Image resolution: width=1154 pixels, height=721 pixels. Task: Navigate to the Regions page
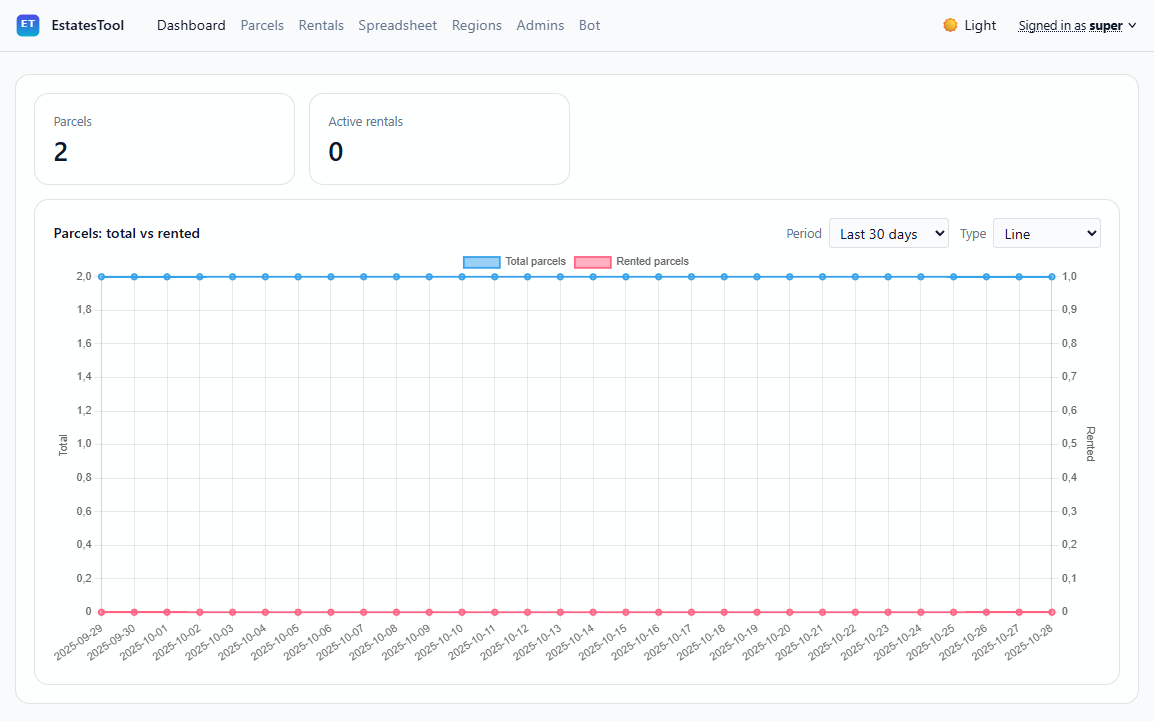coord(477,25)
